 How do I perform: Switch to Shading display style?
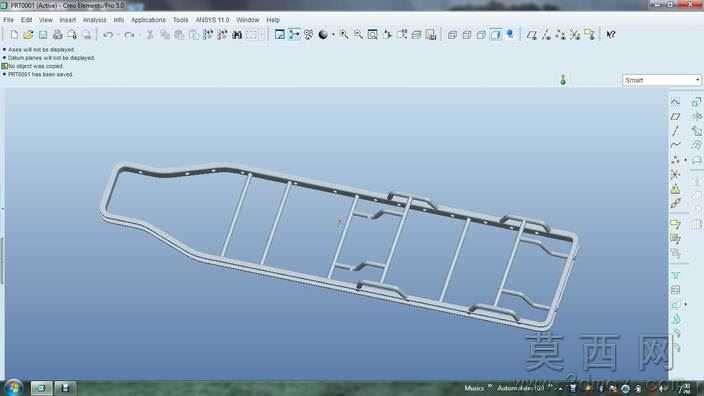tap(496, 35)
